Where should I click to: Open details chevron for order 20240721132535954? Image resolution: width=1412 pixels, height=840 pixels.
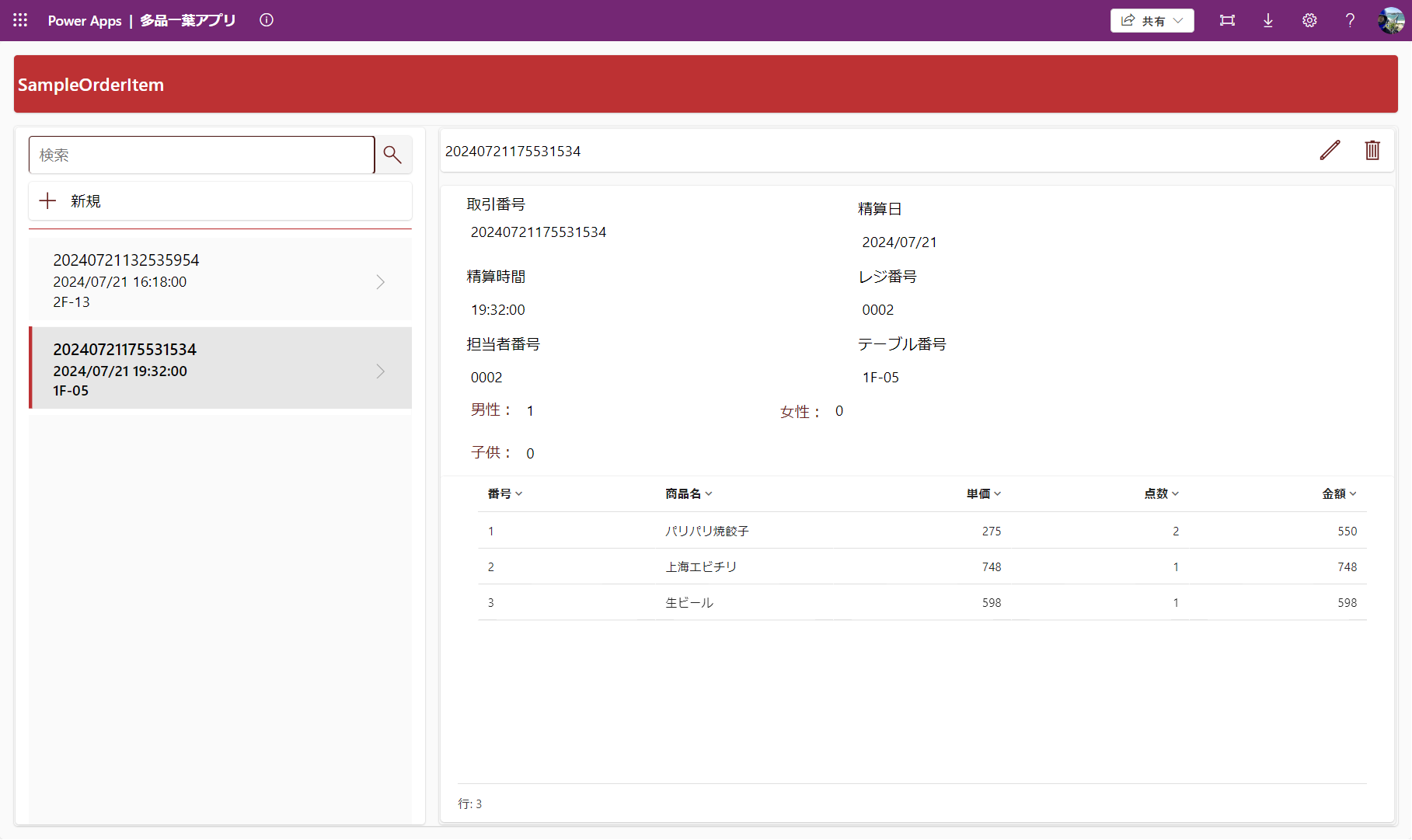pos(381,281)
